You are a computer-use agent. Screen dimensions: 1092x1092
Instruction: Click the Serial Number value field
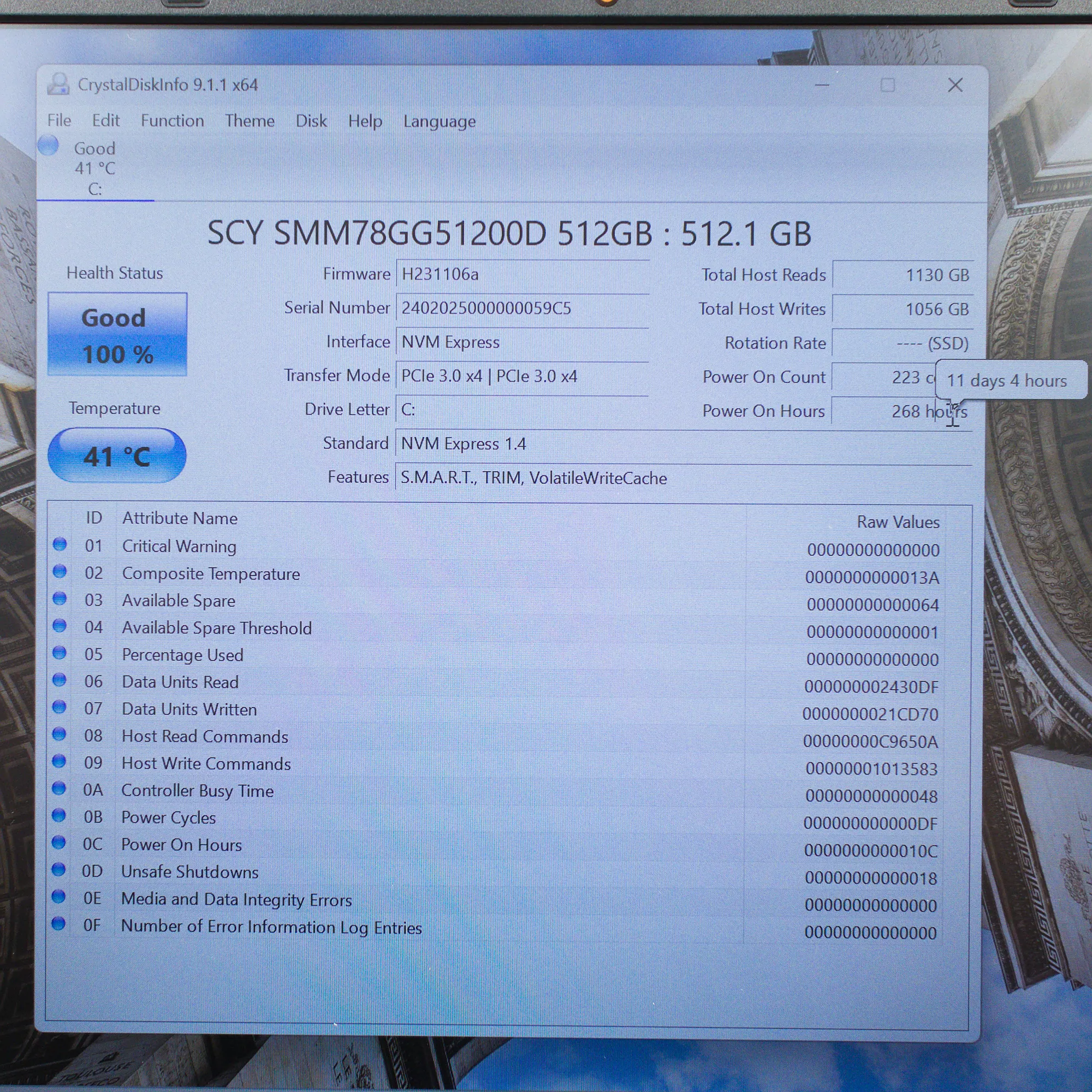pyautogui.click(x=521, y=308)
